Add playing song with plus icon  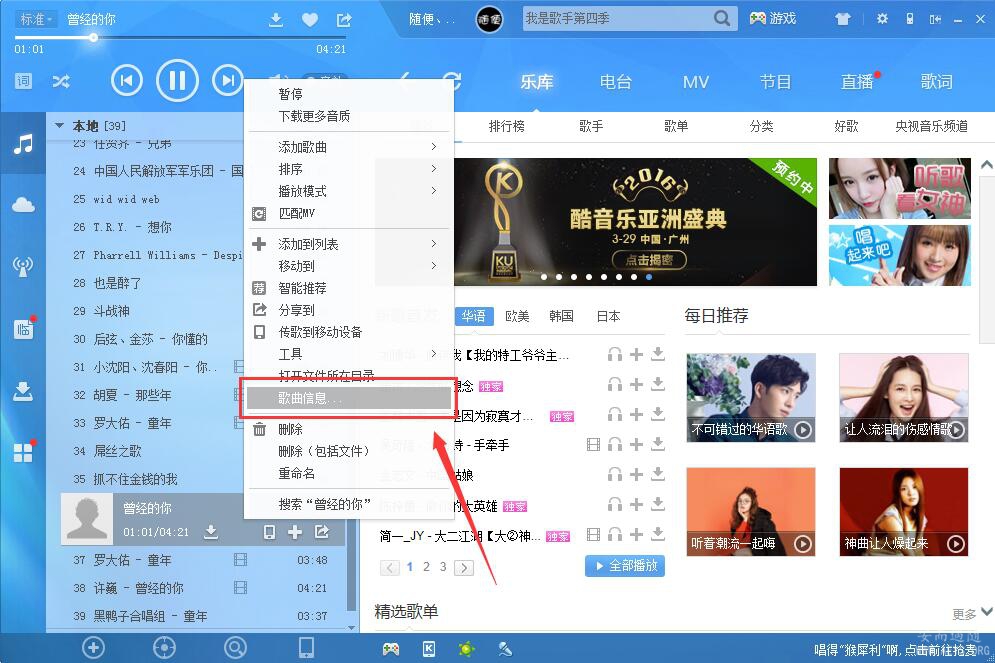coord(295,532)
